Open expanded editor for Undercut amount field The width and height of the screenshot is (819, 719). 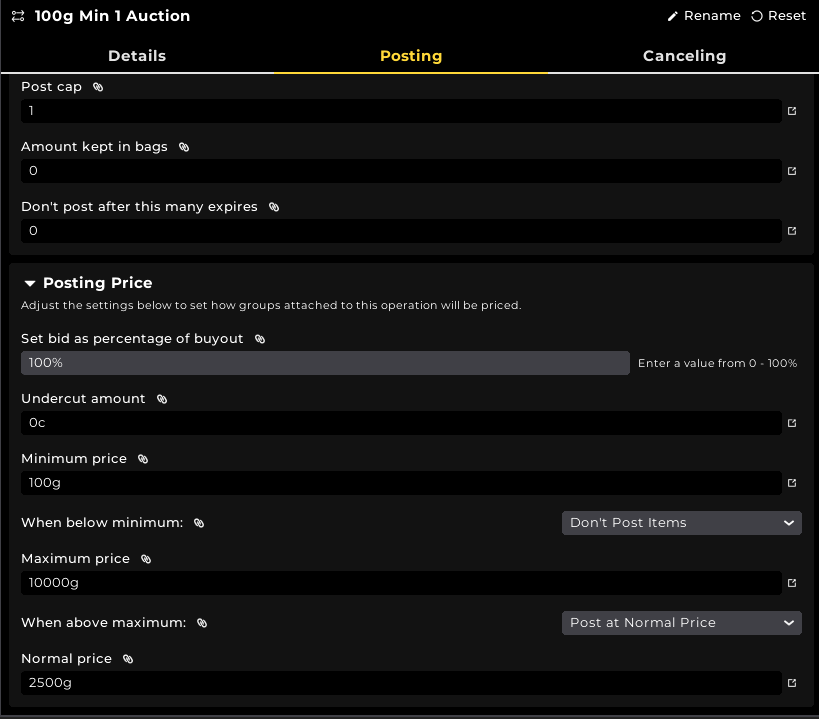point(792,423)
